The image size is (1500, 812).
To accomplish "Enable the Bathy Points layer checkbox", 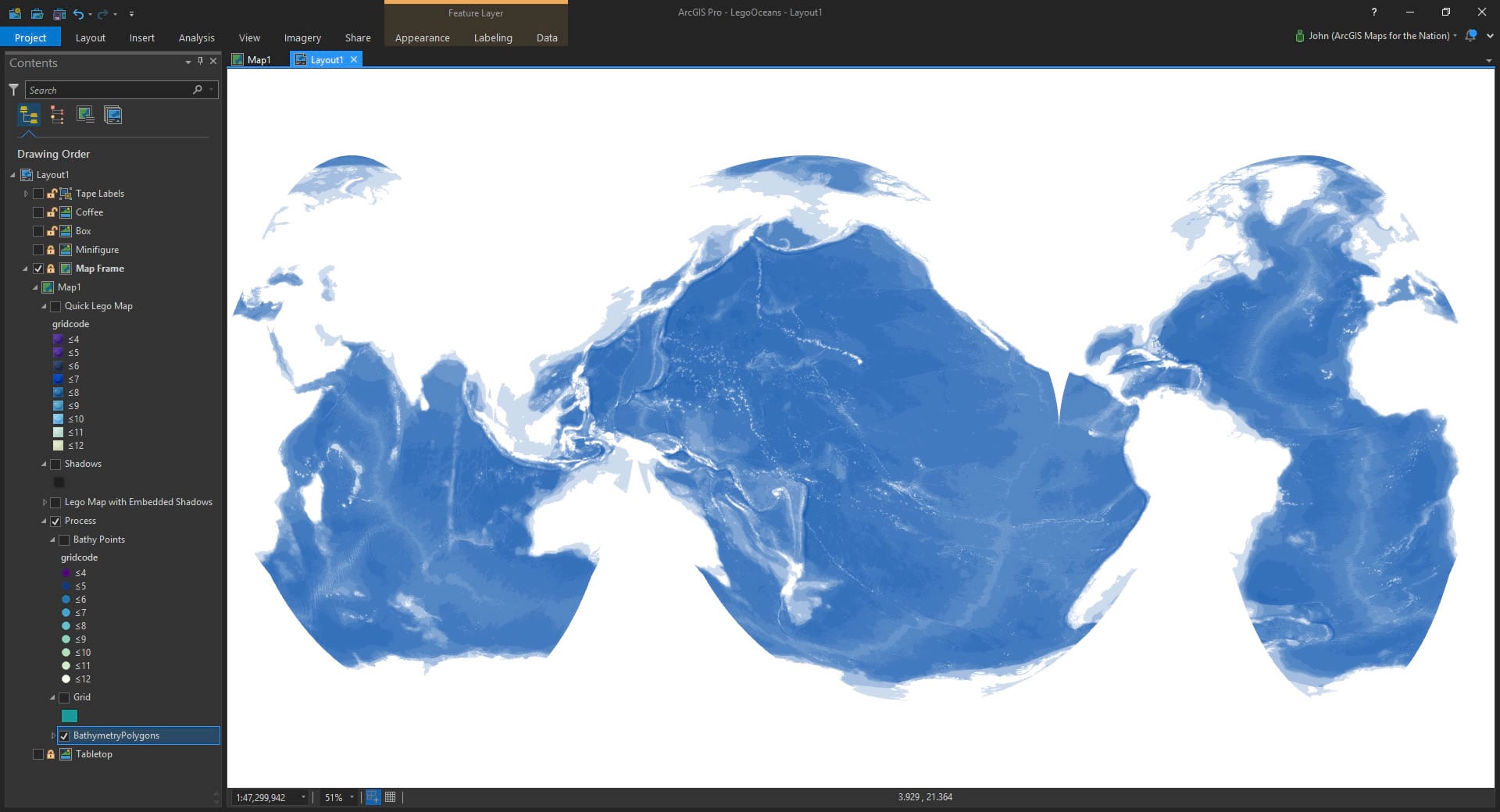I will tap(64, 540).
